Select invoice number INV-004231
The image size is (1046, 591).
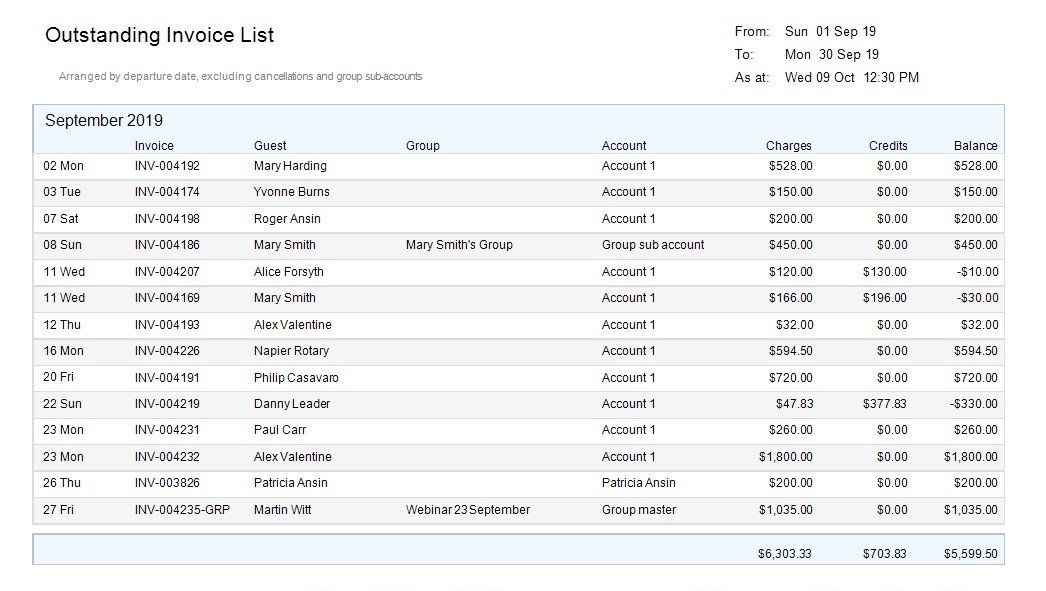[x=167, y=430]
